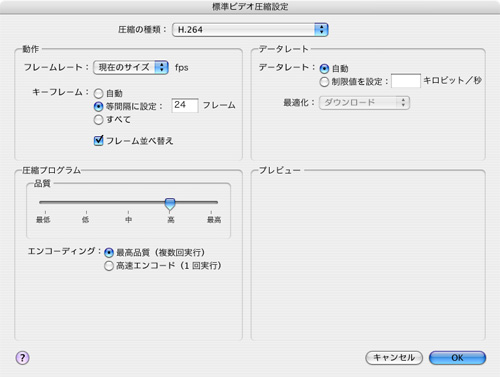This screenshot has width=500, height=377.
Task: Click the 最高 mark on quality slider
Action: point(214,219)
